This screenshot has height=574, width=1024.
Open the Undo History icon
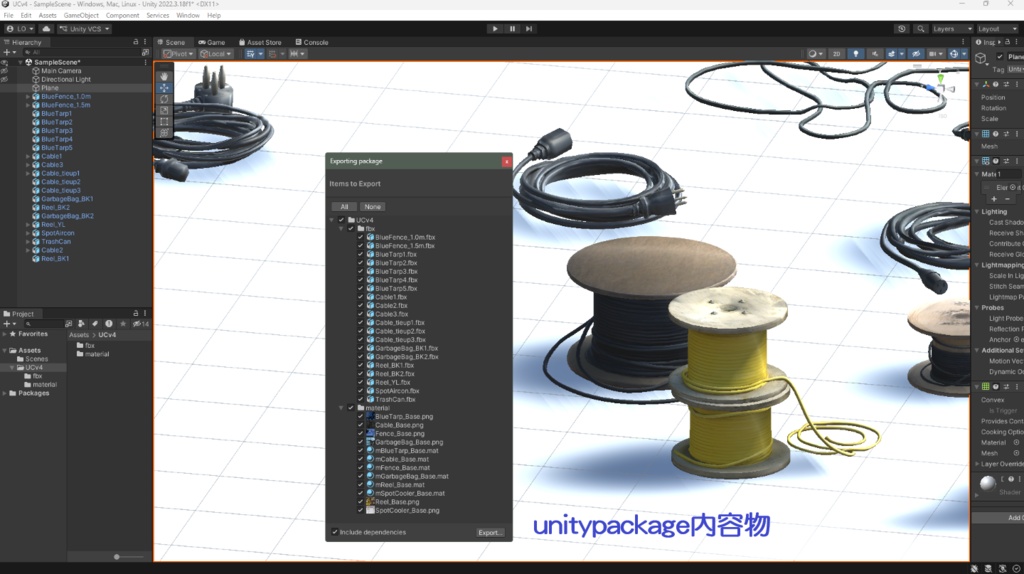point(902,29)
